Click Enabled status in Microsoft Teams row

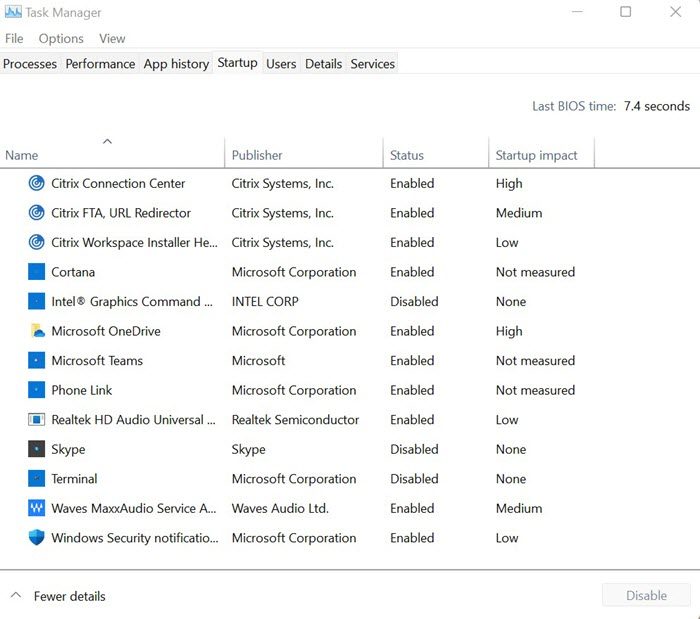pos(412,361)
